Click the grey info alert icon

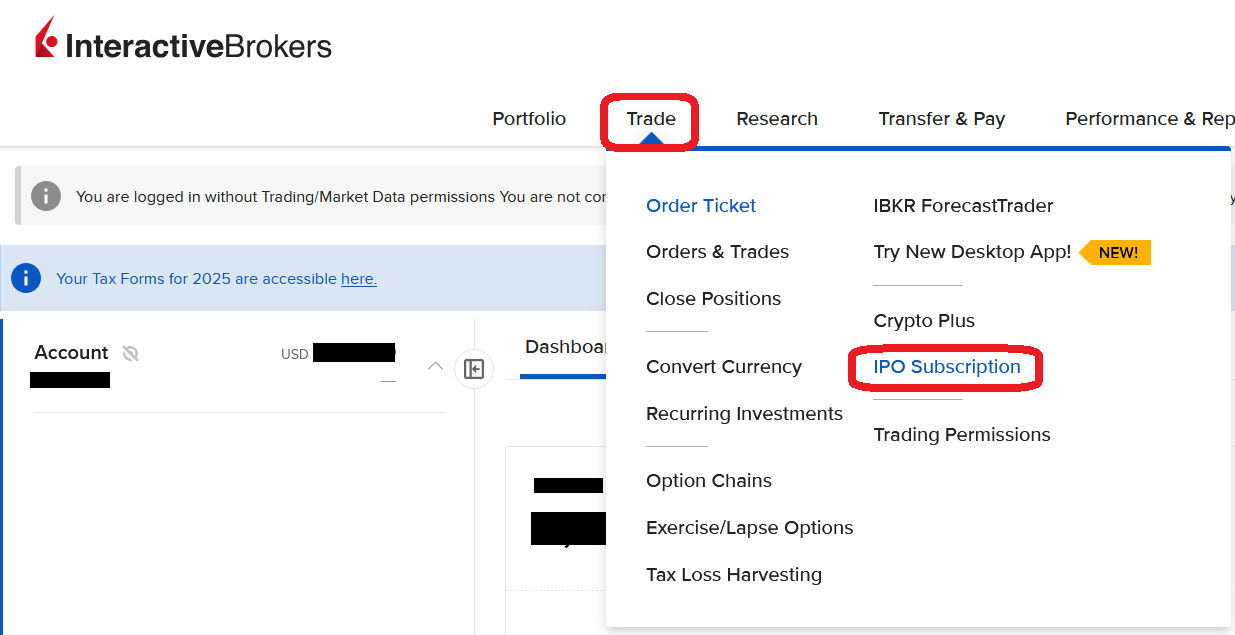point(46,196)
